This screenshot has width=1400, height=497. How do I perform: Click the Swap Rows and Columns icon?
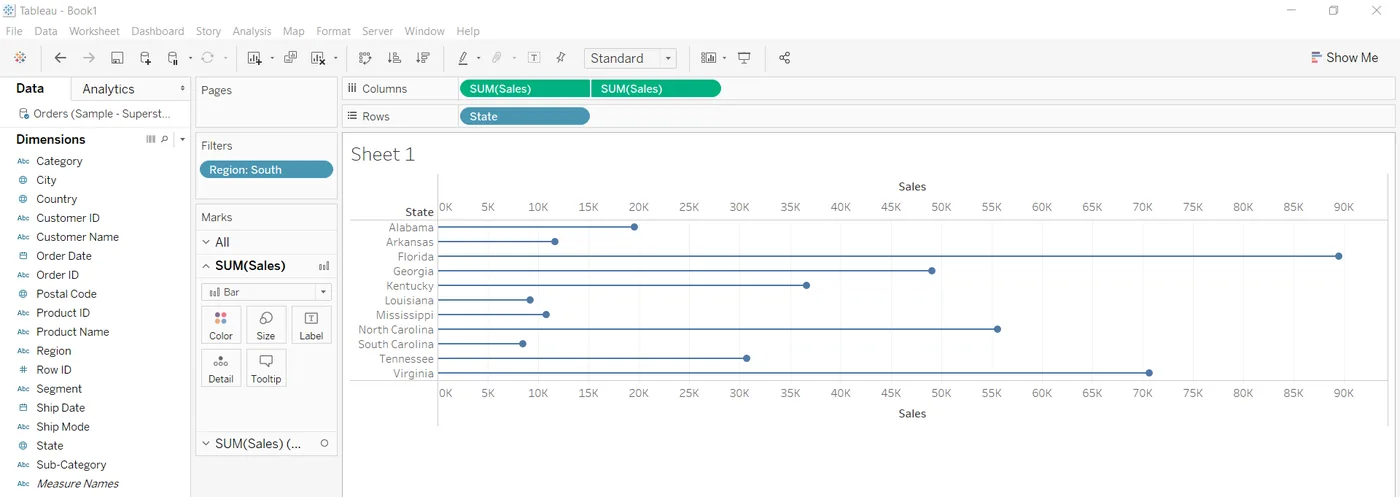click(x=365, y=58)
